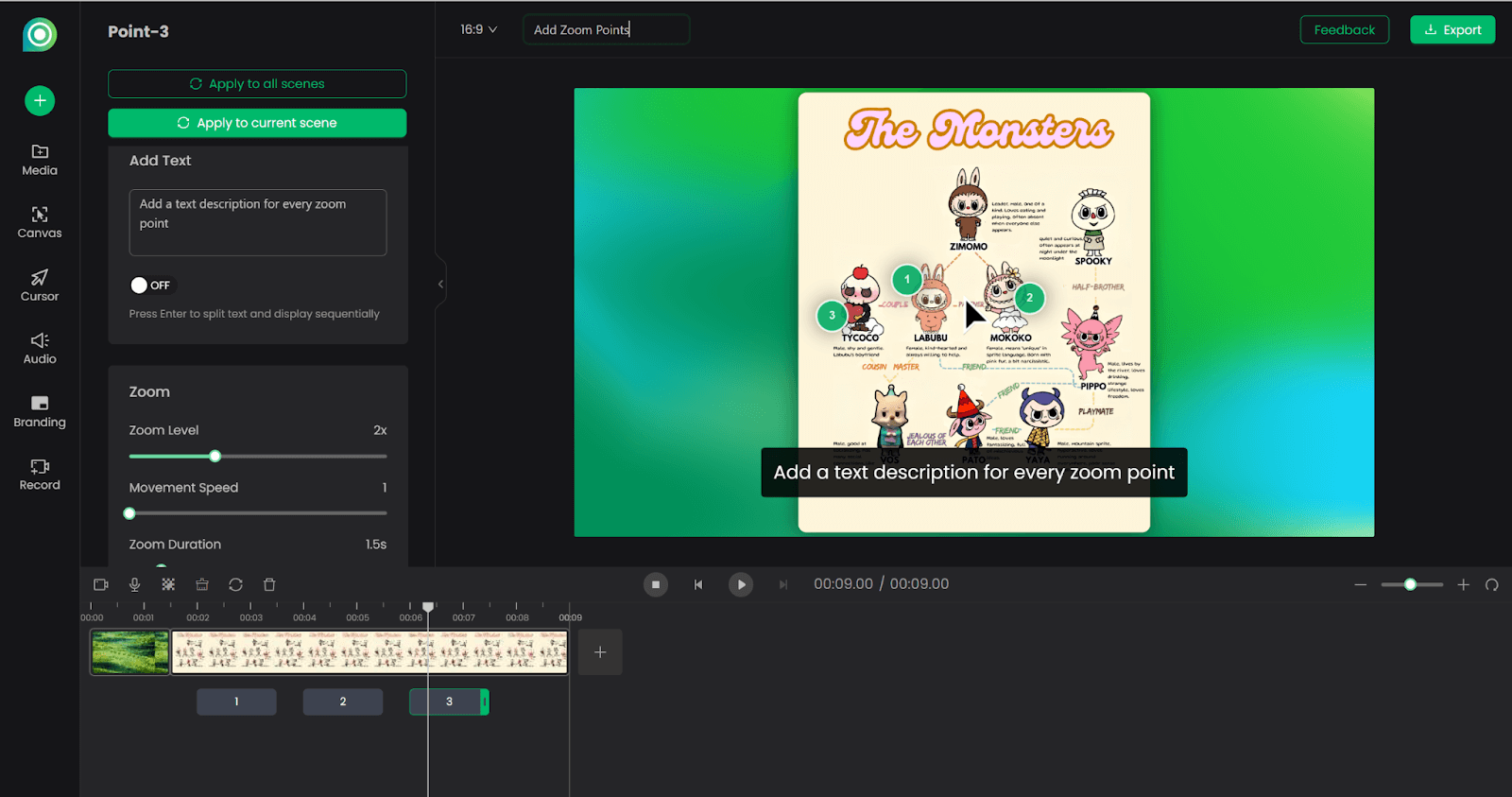The width and height of the screenshot is (1512, 797).
Task: Click Apply to all scenes button
Action: pyautogui.click(x=257, y=84)
